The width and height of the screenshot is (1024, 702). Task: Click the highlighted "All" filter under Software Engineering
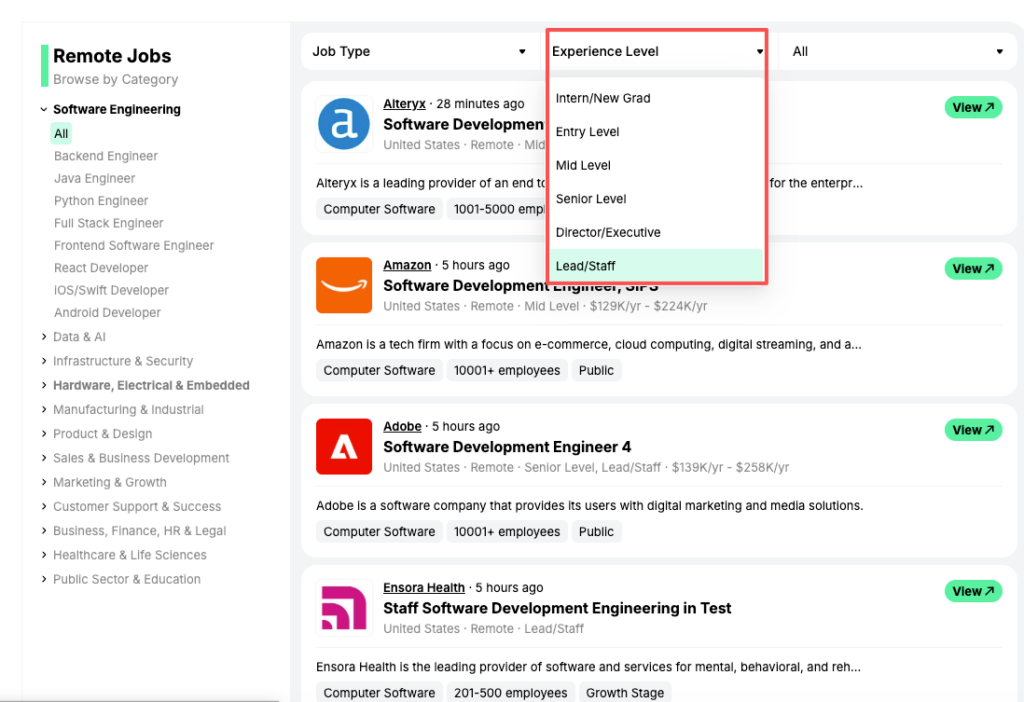click(x=60, y=132)
